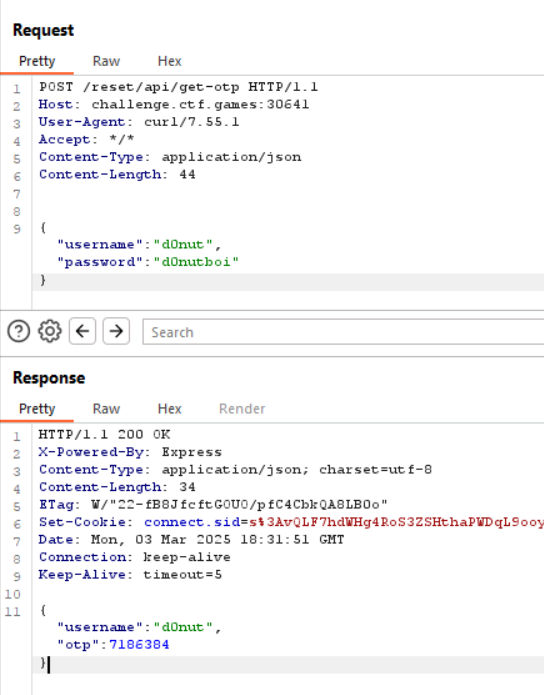The image size is (544, 695).
Task: Switch Request view to Raw tab
Action: [106, 61]
